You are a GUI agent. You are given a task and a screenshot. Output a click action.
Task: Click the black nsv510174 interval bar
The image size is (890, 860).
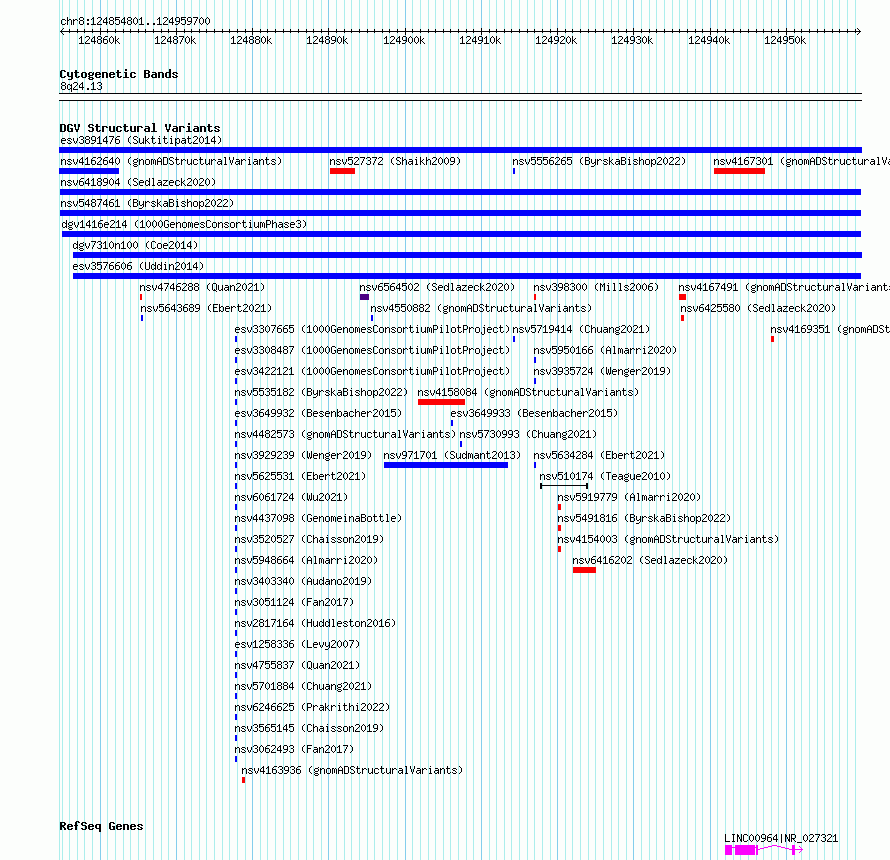(x=564, y=486)
